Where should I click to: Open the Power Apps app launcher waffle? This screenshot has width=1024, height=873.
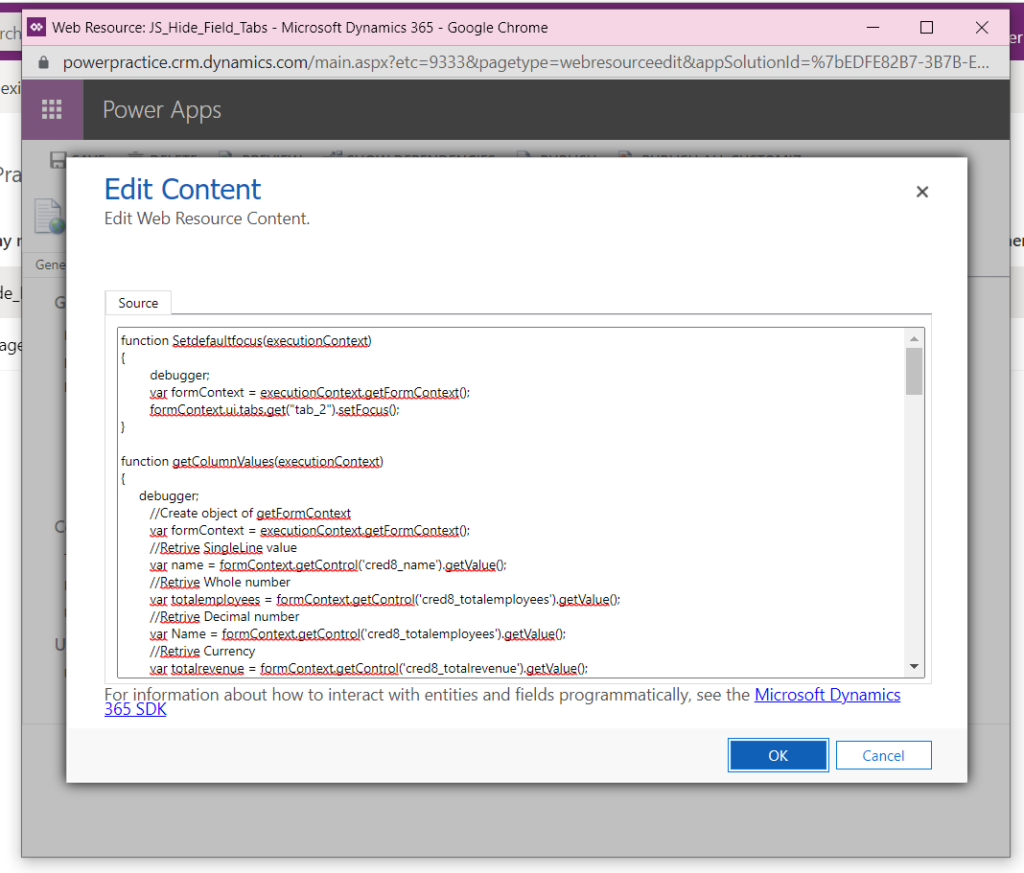click(52, 110)
